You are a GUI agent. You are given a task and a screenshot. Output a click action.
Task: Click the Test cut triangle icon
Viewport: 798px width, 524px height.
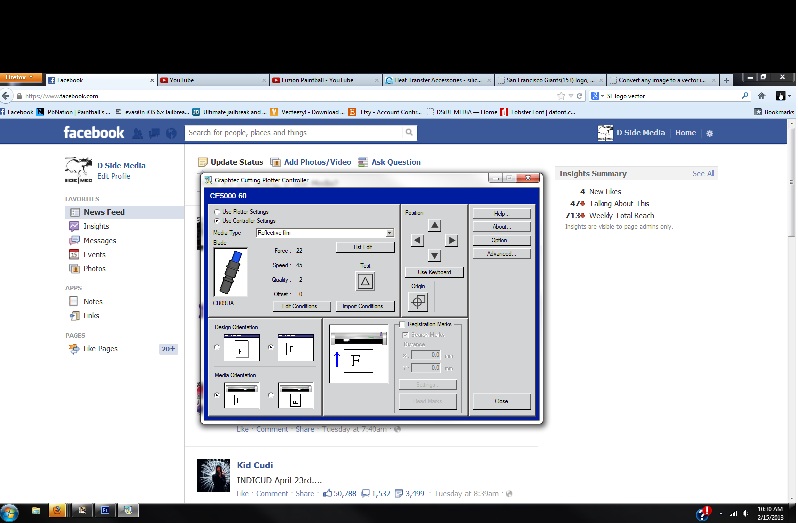coord(365,281)
